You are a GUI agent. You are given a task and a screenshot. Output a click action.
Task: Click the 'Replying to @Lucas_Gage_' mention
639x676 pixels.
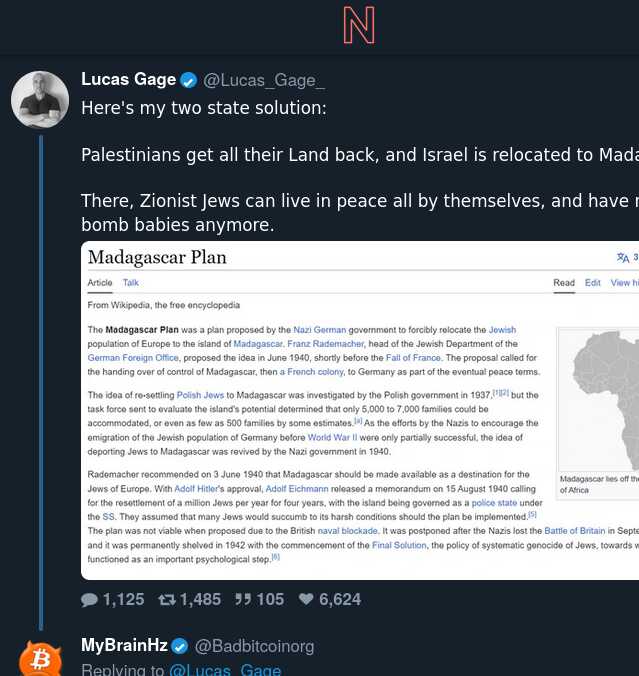pyautogui.click(x=225, y=670)
